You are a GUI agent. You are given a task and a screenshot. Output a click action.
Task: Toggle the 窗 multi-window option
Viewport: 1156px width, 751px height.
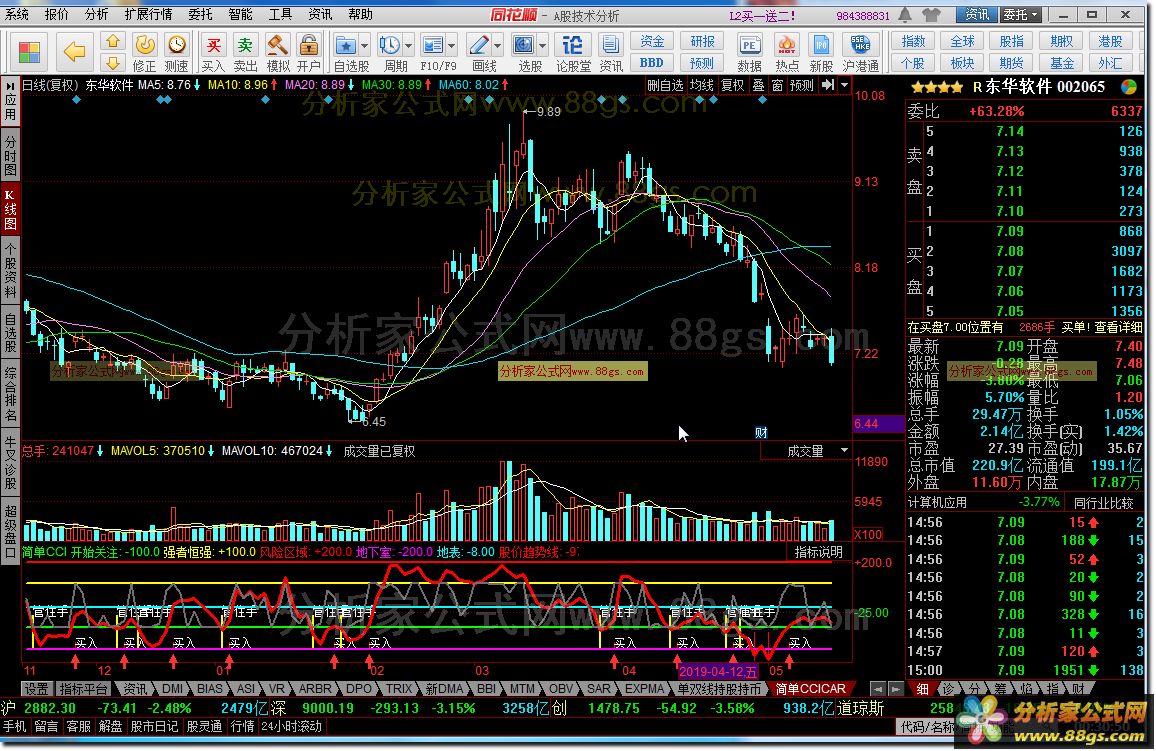pos(777,85)
